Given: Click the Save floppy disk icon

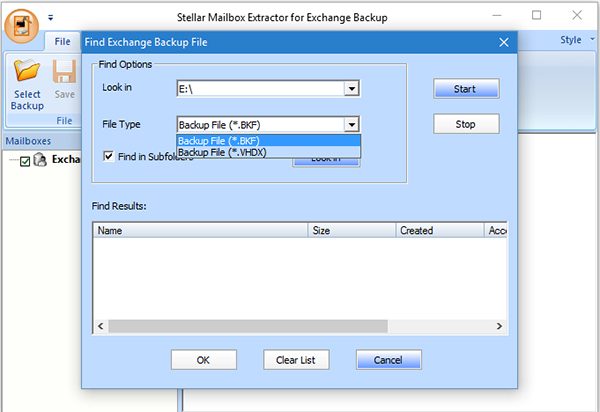Looking at the screenshot, I should (64, 71).
